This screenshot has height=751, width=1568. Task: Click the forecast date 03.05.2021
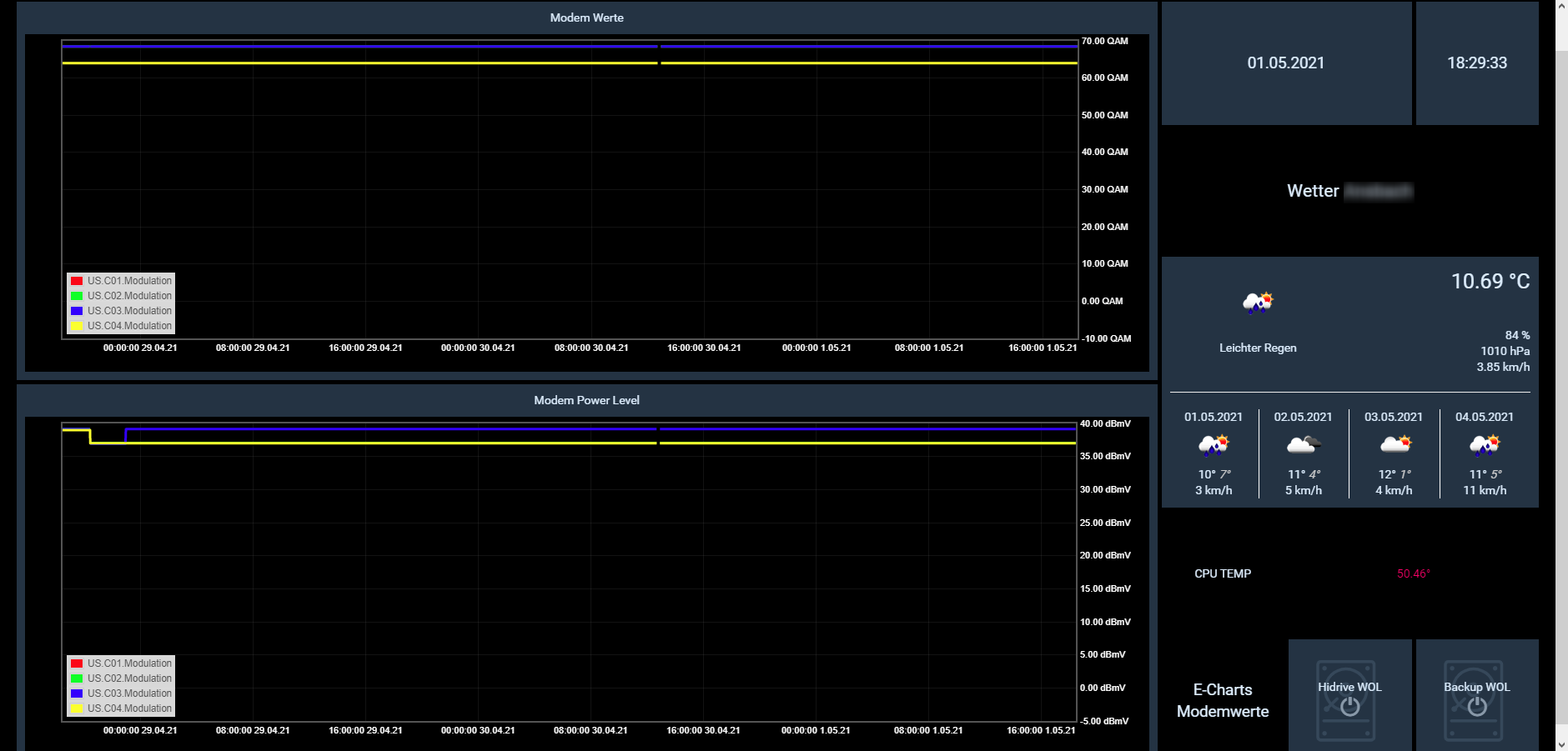[x=1394, y=417]
